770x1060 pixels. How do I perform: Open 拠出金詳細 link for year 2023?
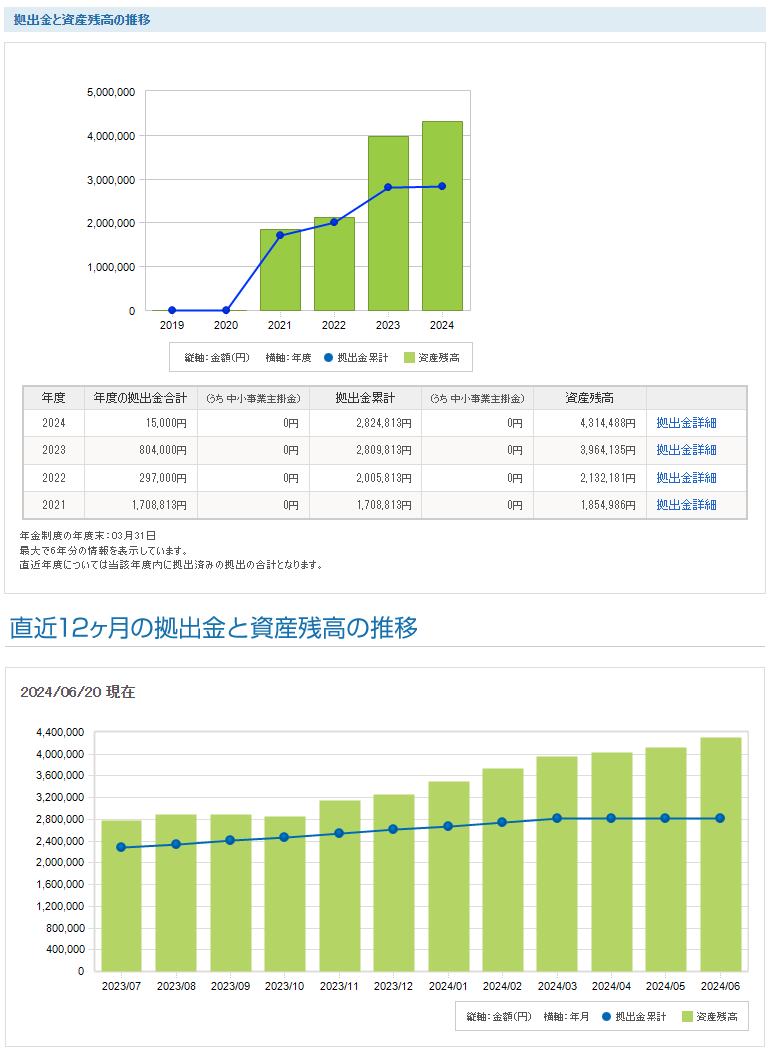(686, 450)
